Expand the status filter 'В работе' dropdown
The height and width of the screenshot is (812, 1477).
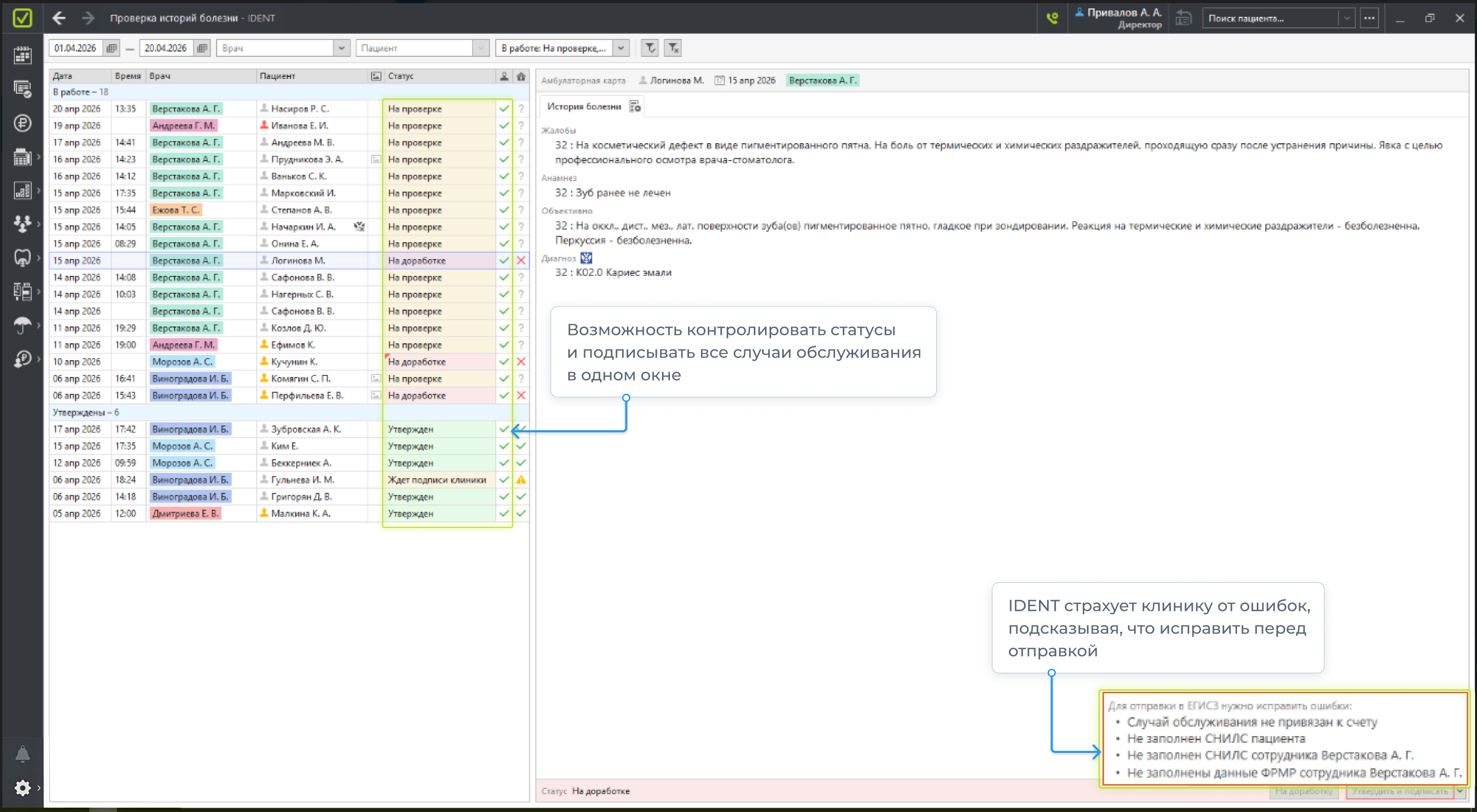pyautogui.click(x=620, y=48)
